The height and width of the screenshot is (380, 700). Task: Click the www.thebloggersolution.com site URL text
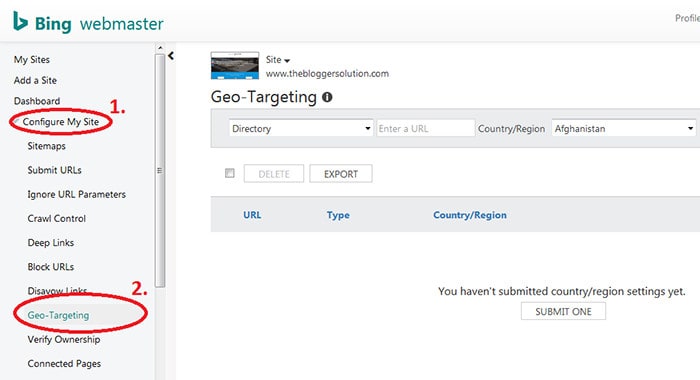click(327, 74)
